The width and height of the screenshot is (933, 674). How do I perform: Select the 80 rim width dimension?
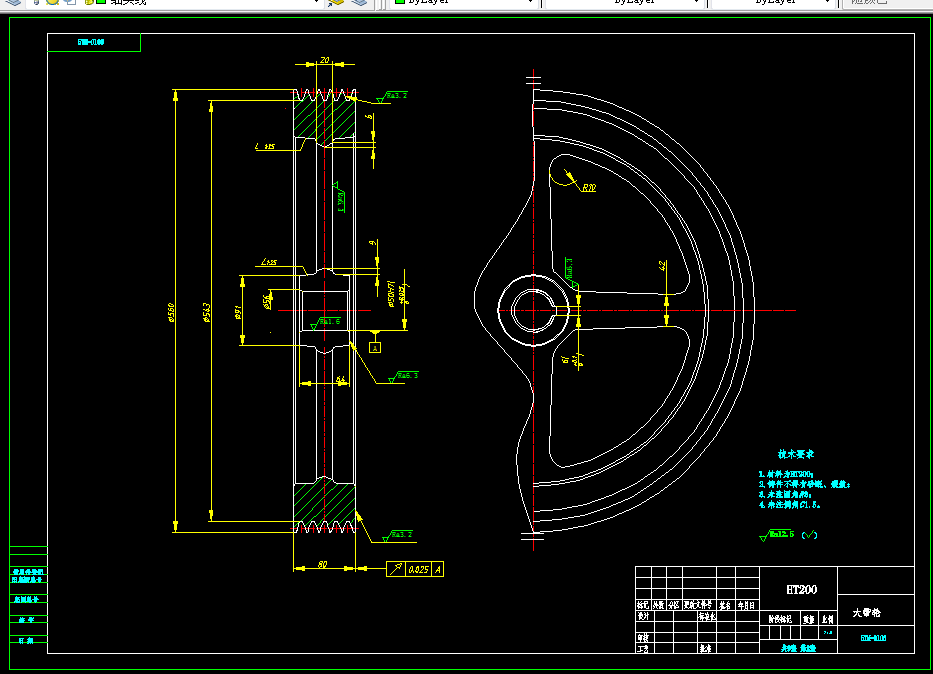[x=322, y=564]
